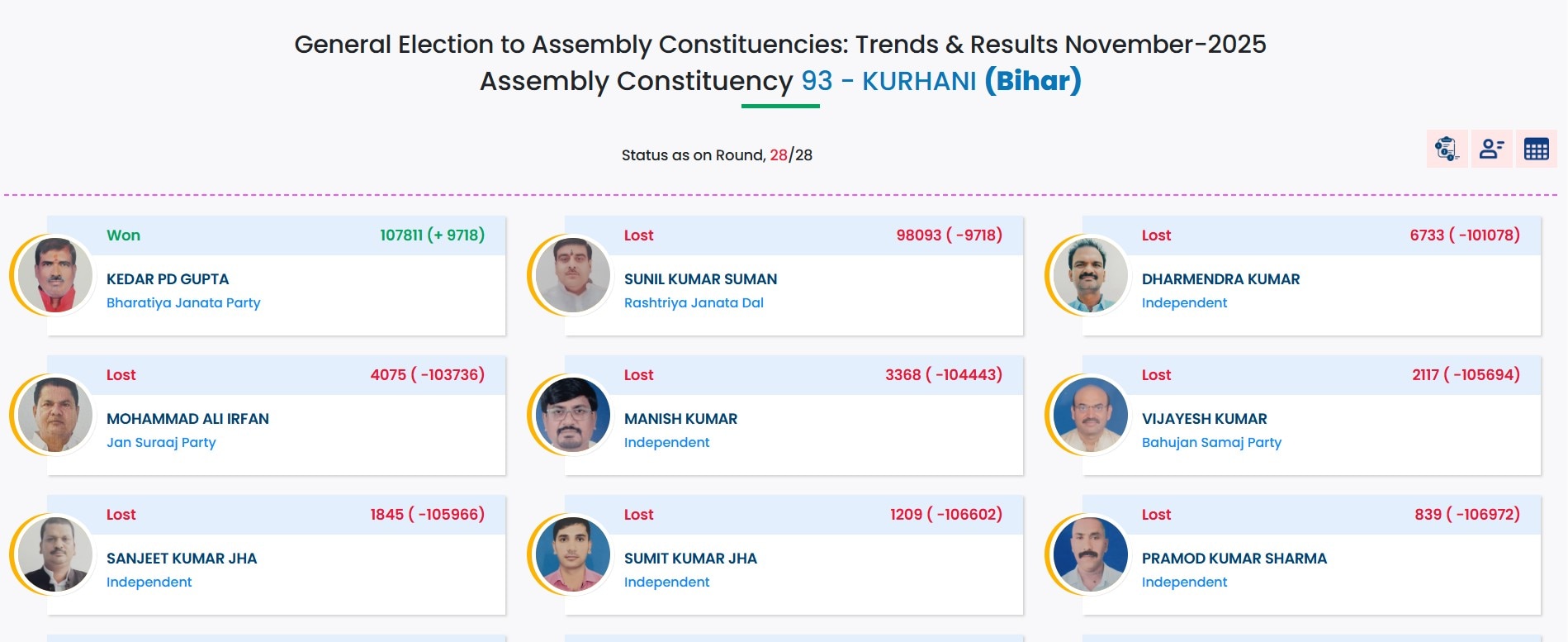1568x642 pixels.
Task: Open the round-wise clipboard list icon
Action: (1447, 149)
